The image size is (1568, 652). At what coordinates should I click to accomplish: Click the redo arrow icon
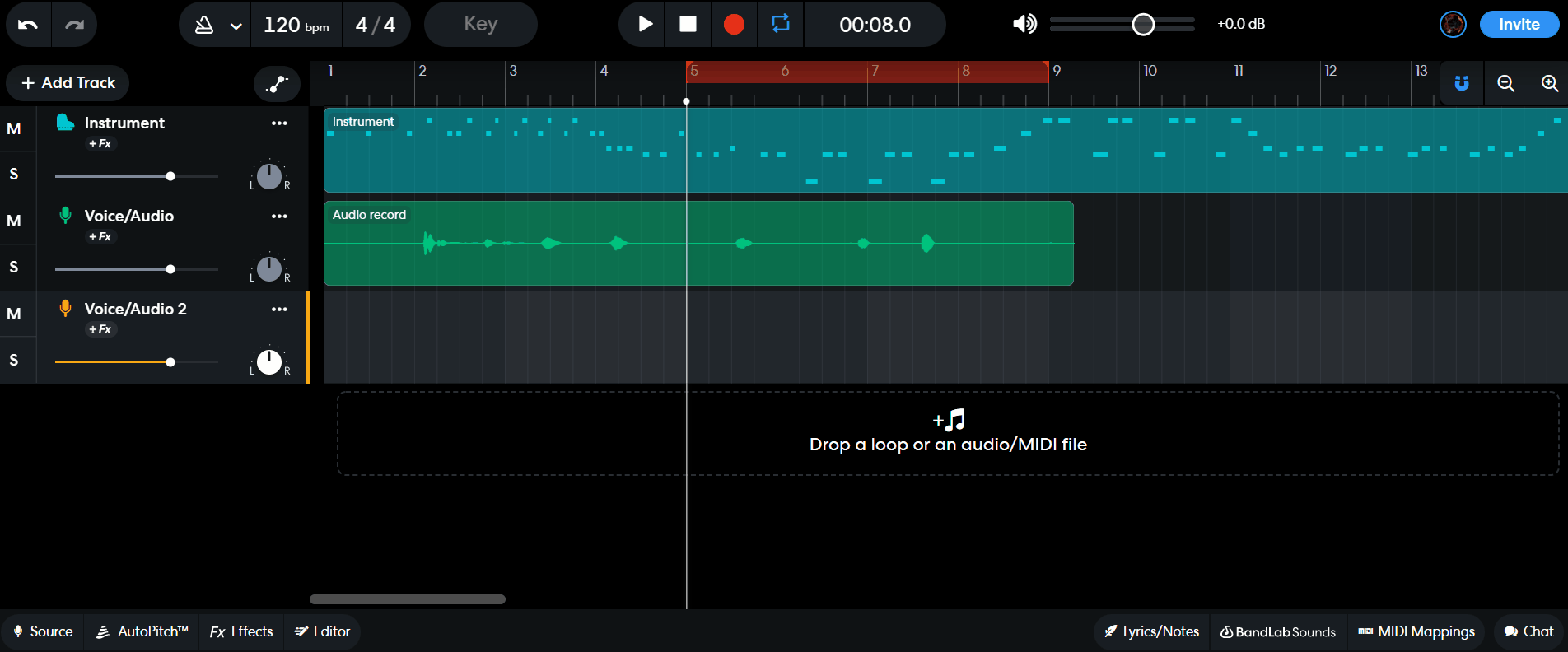[x=74, y=25]
